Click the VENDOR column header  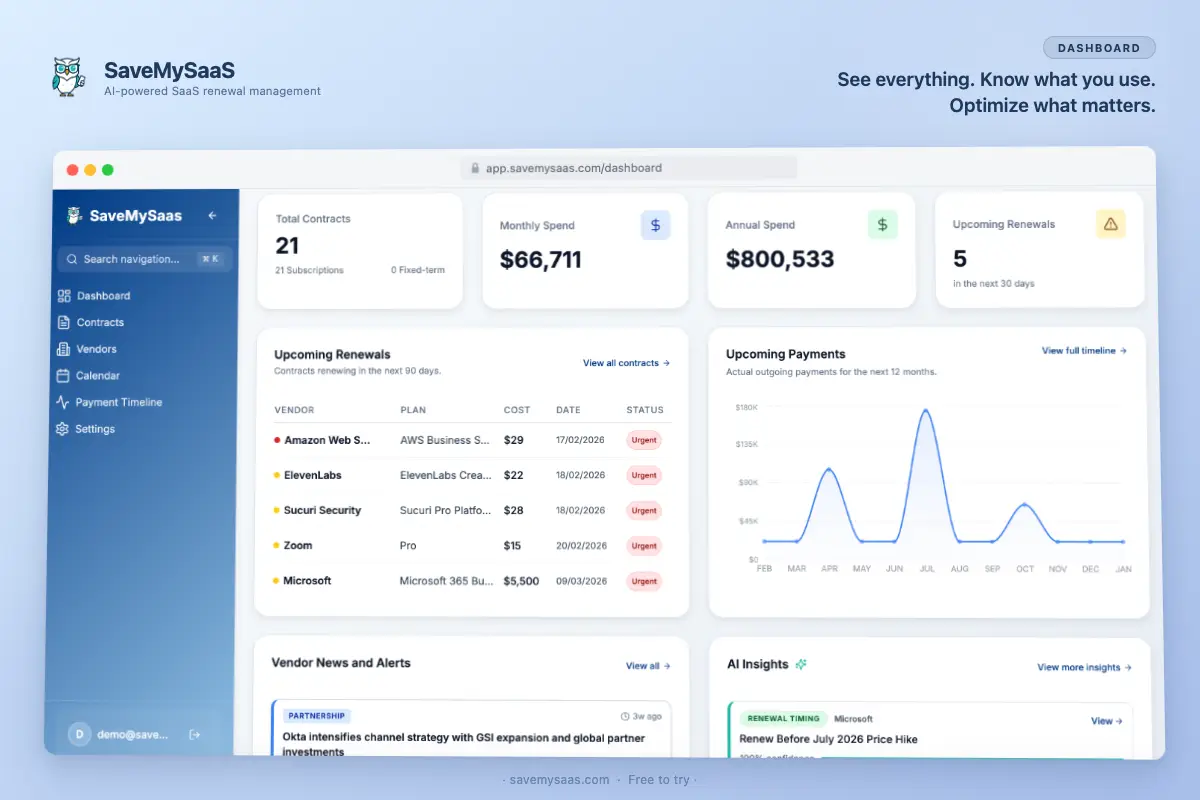coord(294,410)
